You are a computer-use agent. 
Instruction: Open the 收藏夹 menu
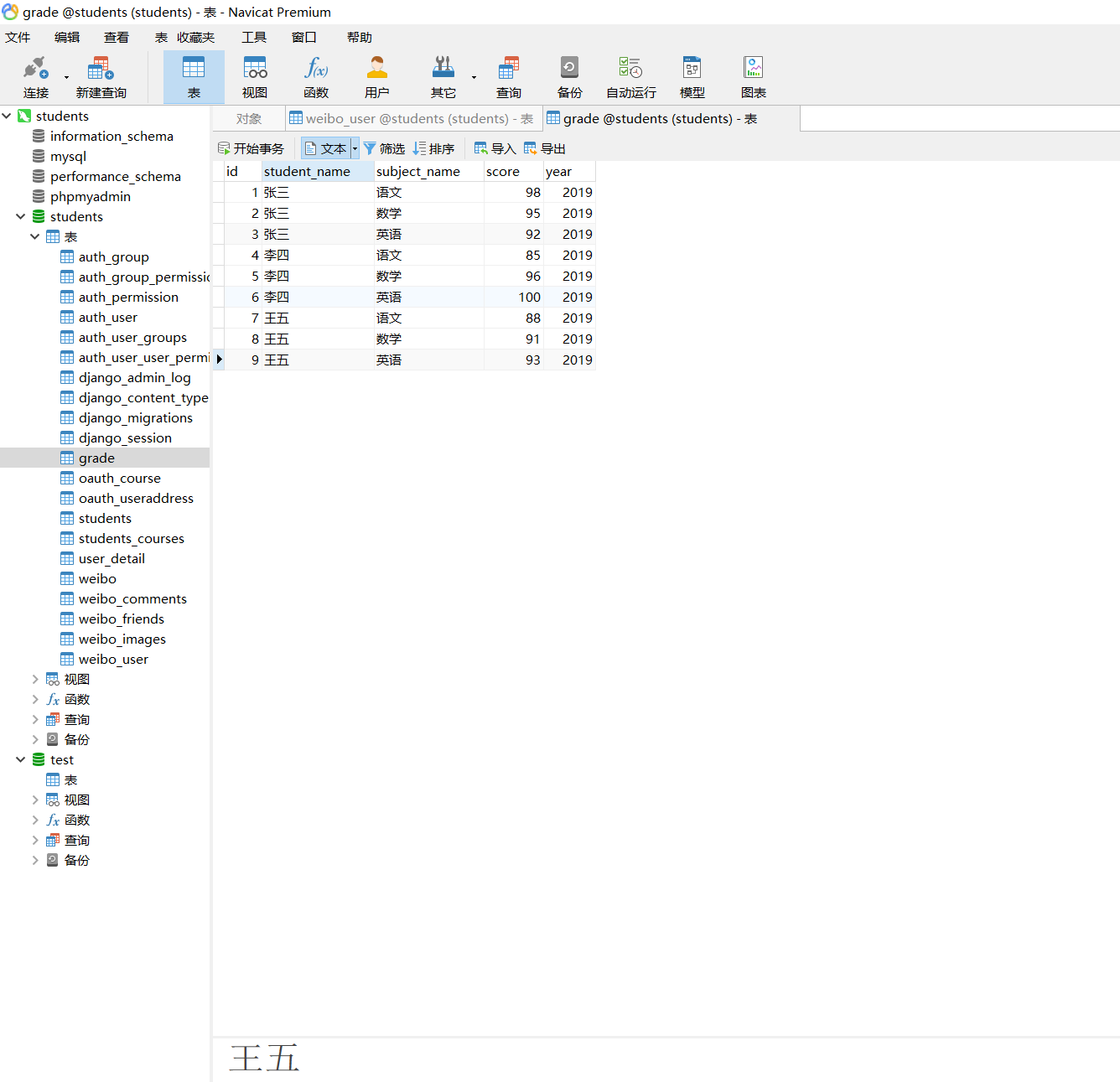195,37
